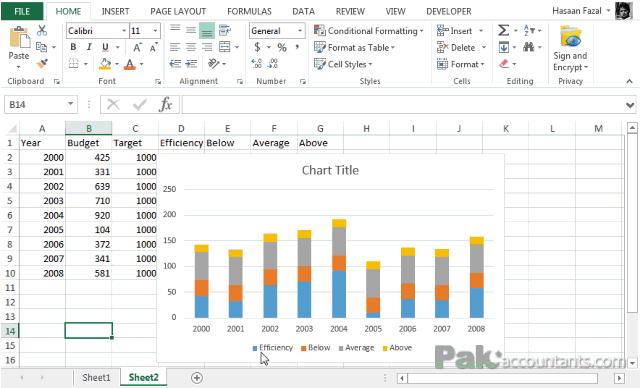
Task: Click the Format Painter brush icon
Action: (x=42, y=64)
